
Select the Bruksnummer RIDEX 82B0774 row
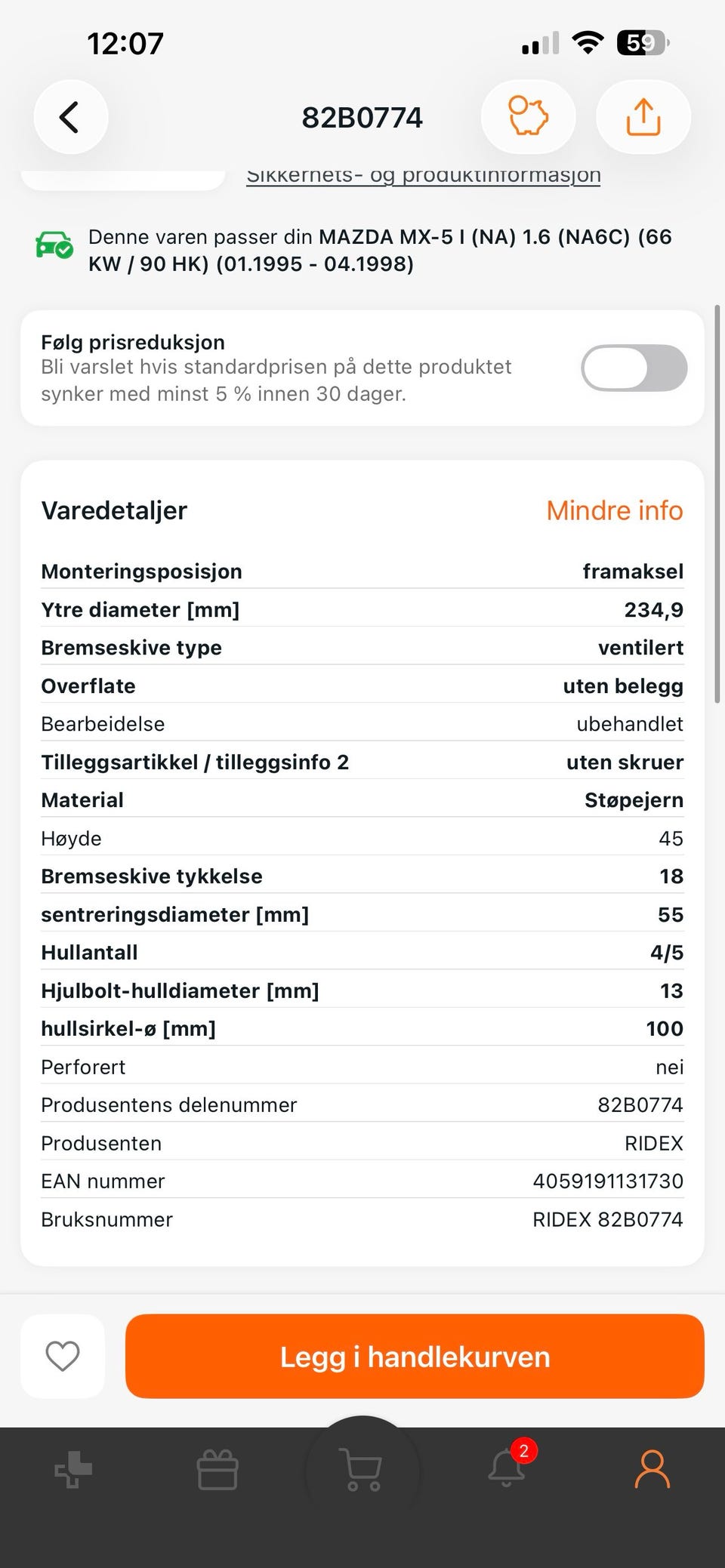pyautogui.click(x=362, y=1219)
